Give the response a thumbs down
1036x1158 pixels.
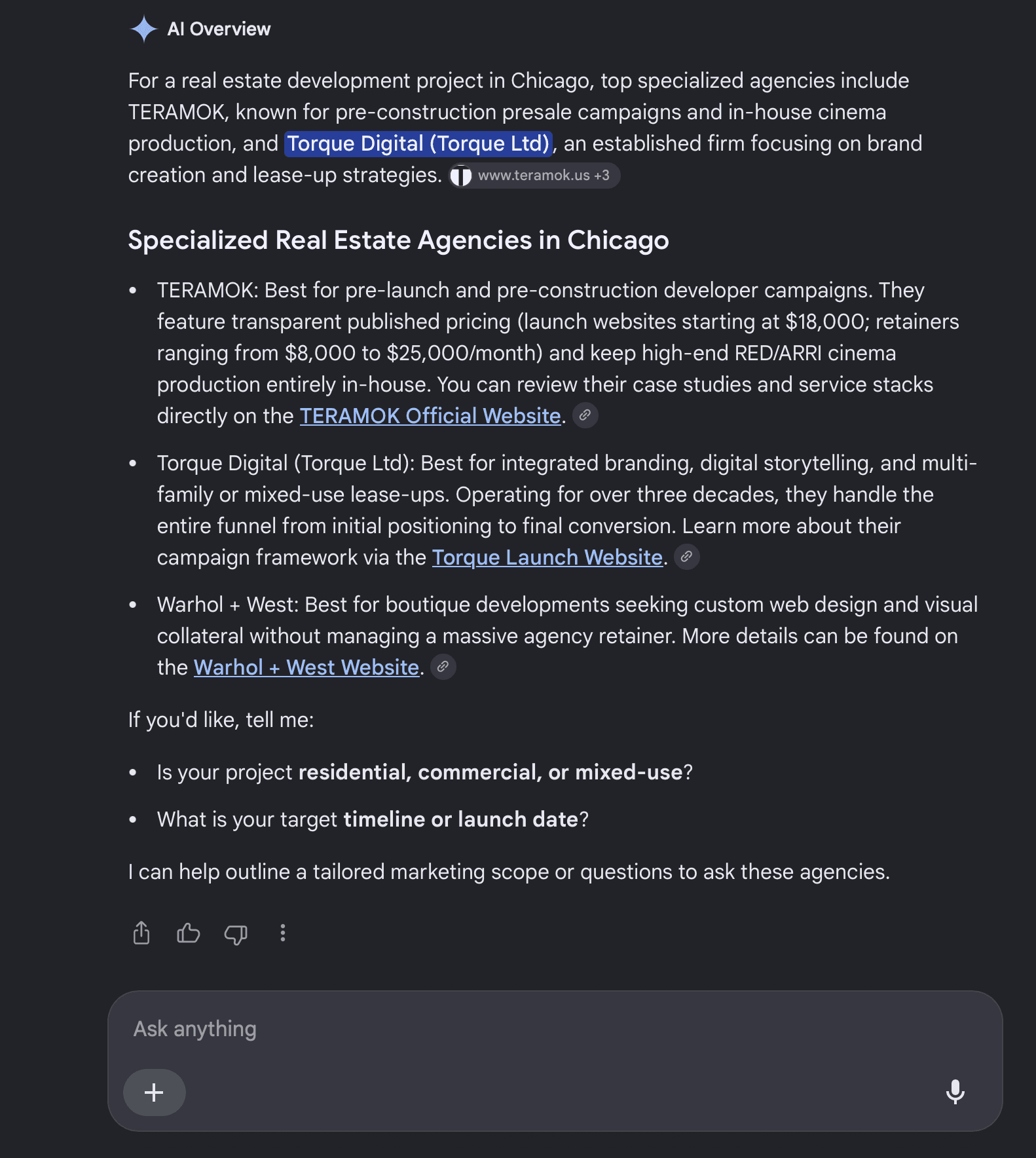pyautogui.click(x=236, y=934)
